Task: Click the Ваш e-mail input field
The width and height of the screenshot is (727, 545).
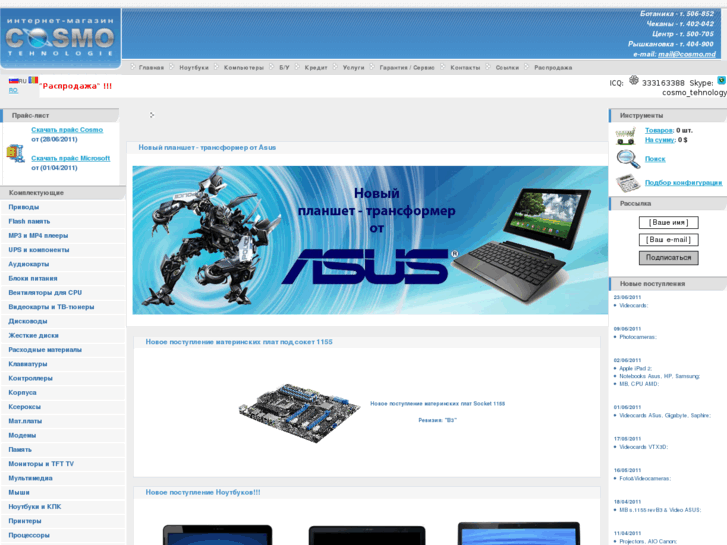Action: click(668, 240)
